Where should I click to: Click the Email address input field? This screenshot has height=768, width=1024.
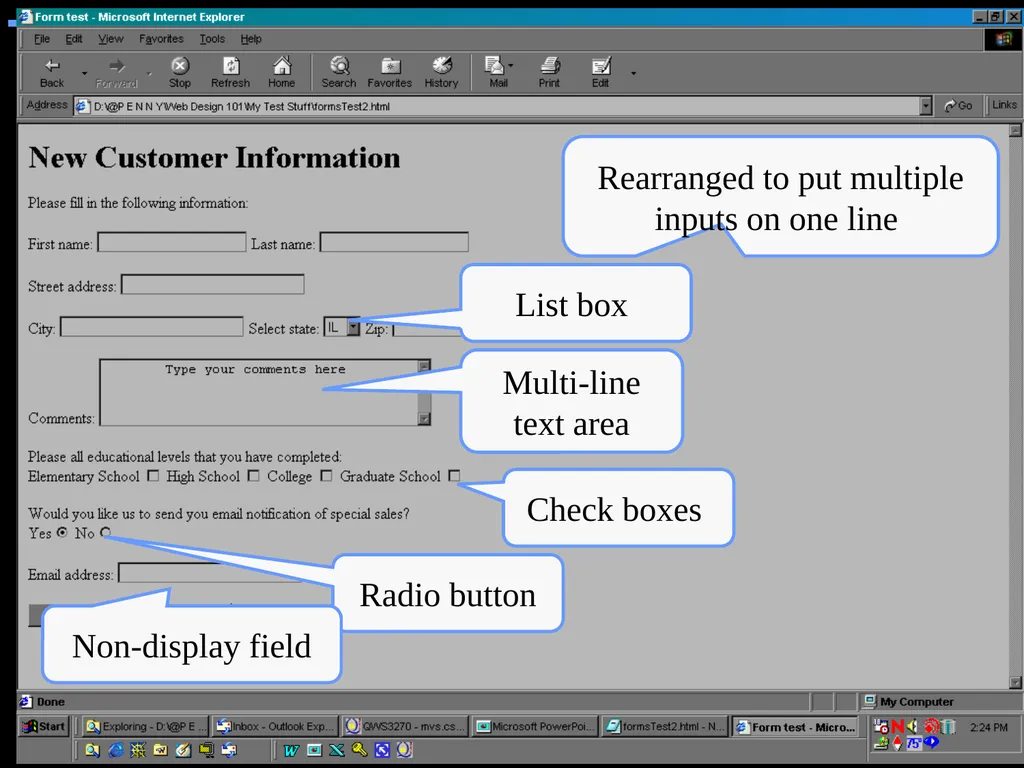[x=209, y=573]
